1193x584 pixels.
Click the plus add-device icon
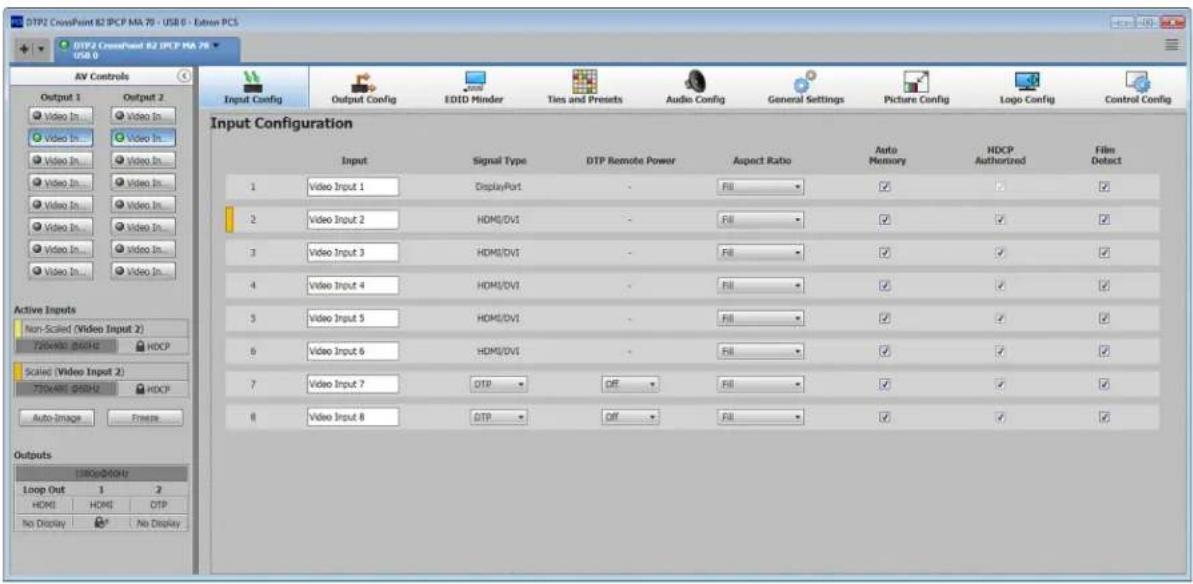[x=25, y=48]
